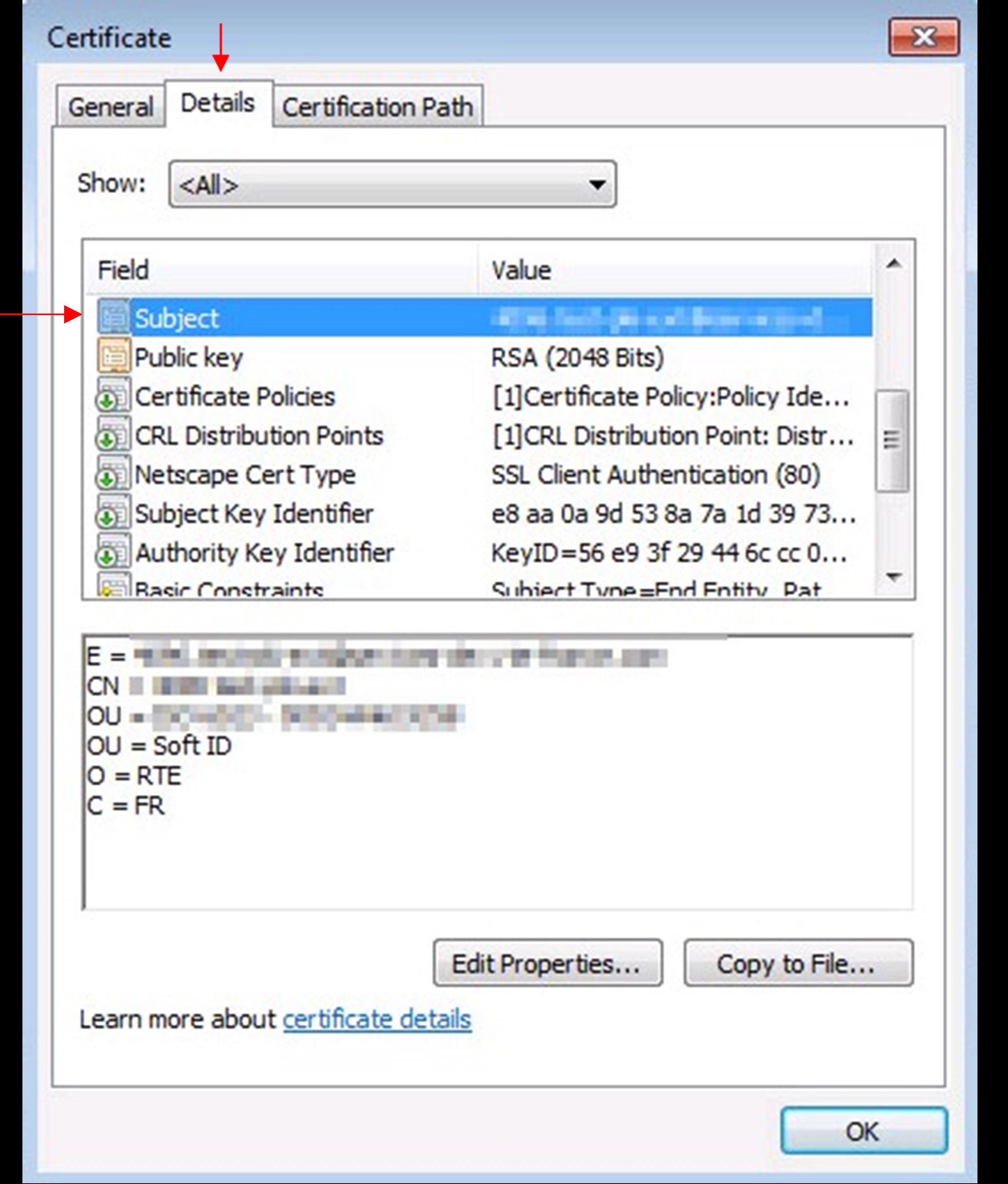The width and height of the screenshot is (1008, 1184).
Task: Click the C = FR line
Action: point(126,805)
